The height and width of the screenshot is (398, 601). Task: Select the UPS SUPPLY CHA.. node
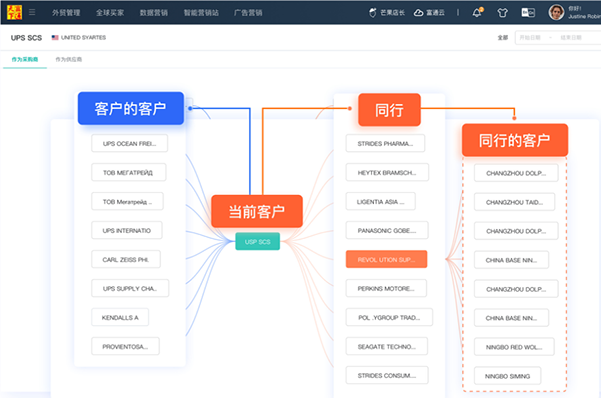(130, 288)
